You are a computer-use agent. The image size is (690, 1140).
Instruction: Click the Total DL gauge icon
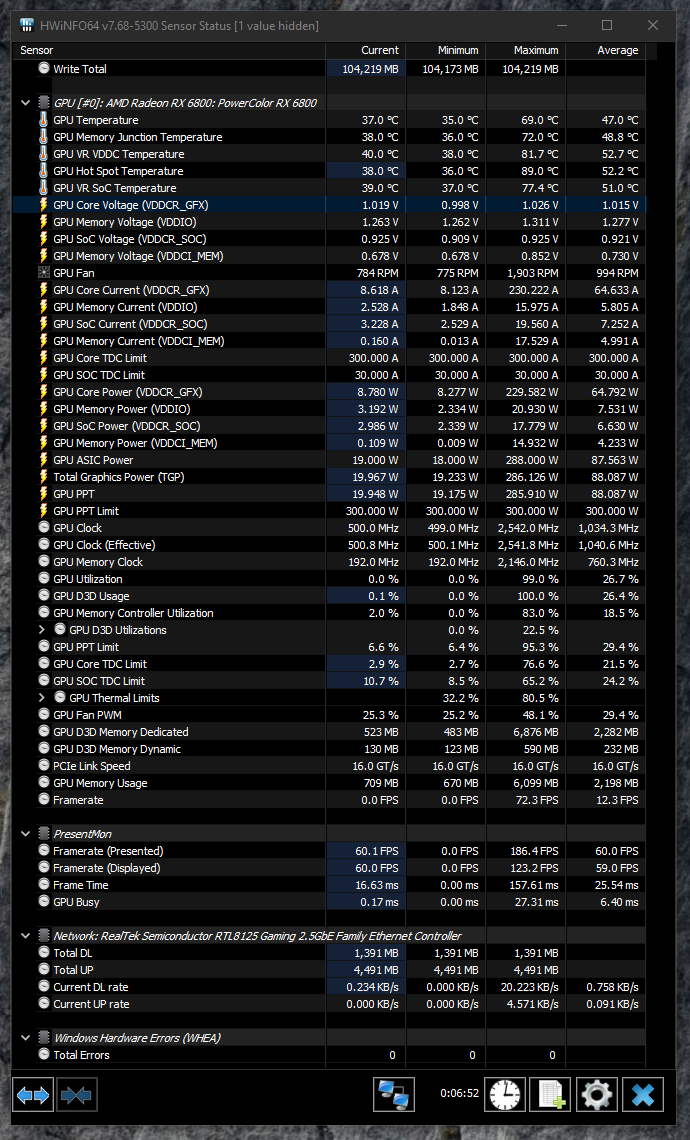click(44, 952)
